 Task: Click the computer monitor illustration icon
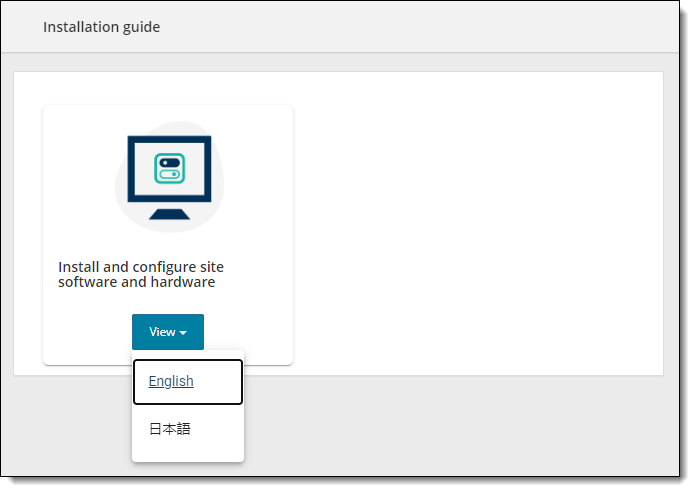[x=168, y=176]
